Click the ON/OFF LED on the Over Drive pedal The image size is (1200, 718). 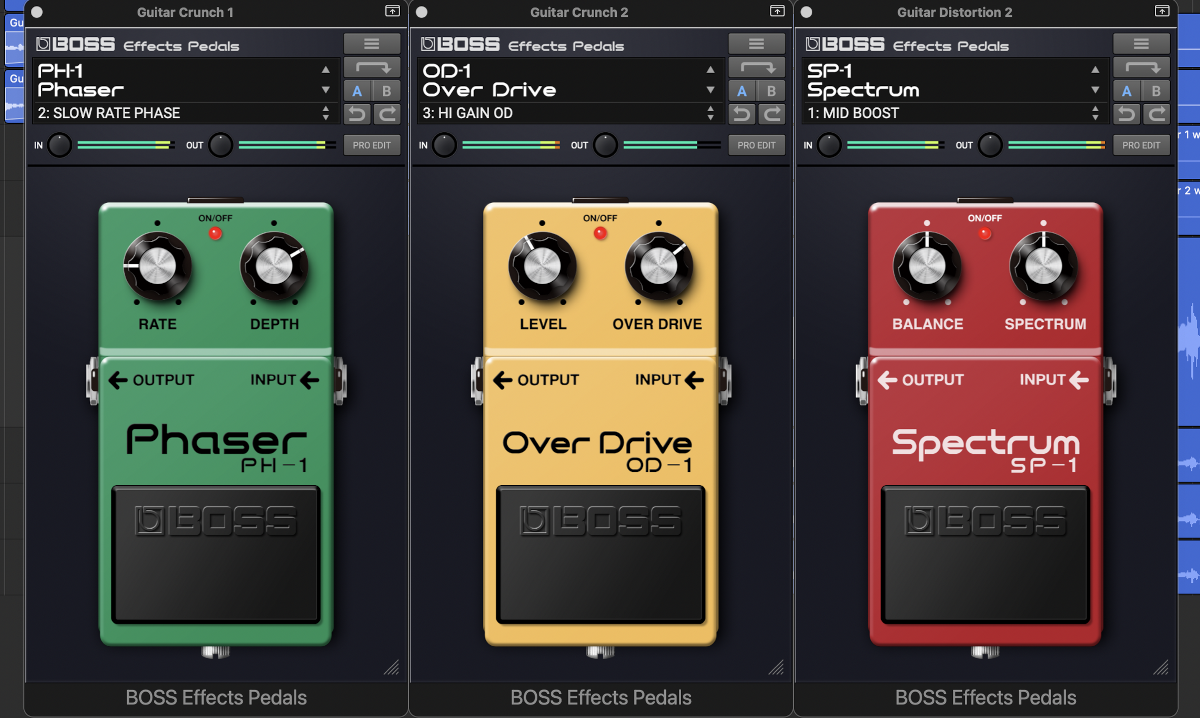pos(600,233)
